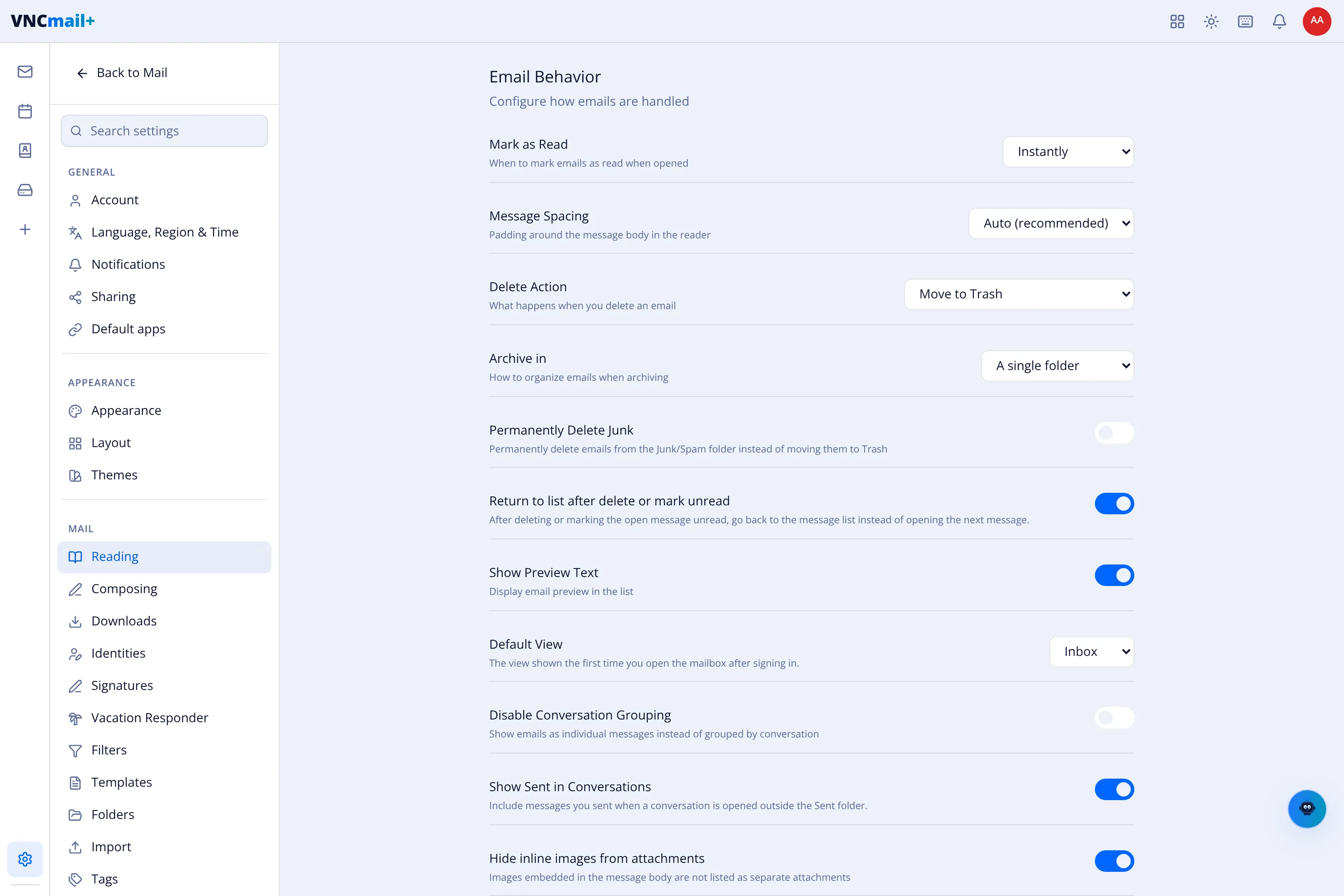This screenshot has width=1344, height=896.
Task: Click the Appearance palette icon
Action: coord(75,411)
